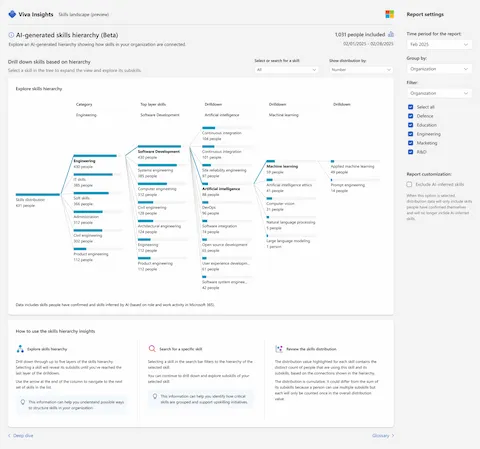This screenshot has width=480, height=449.
Task: Toggle the Select all checkbox
Action: tap(411, 107)
